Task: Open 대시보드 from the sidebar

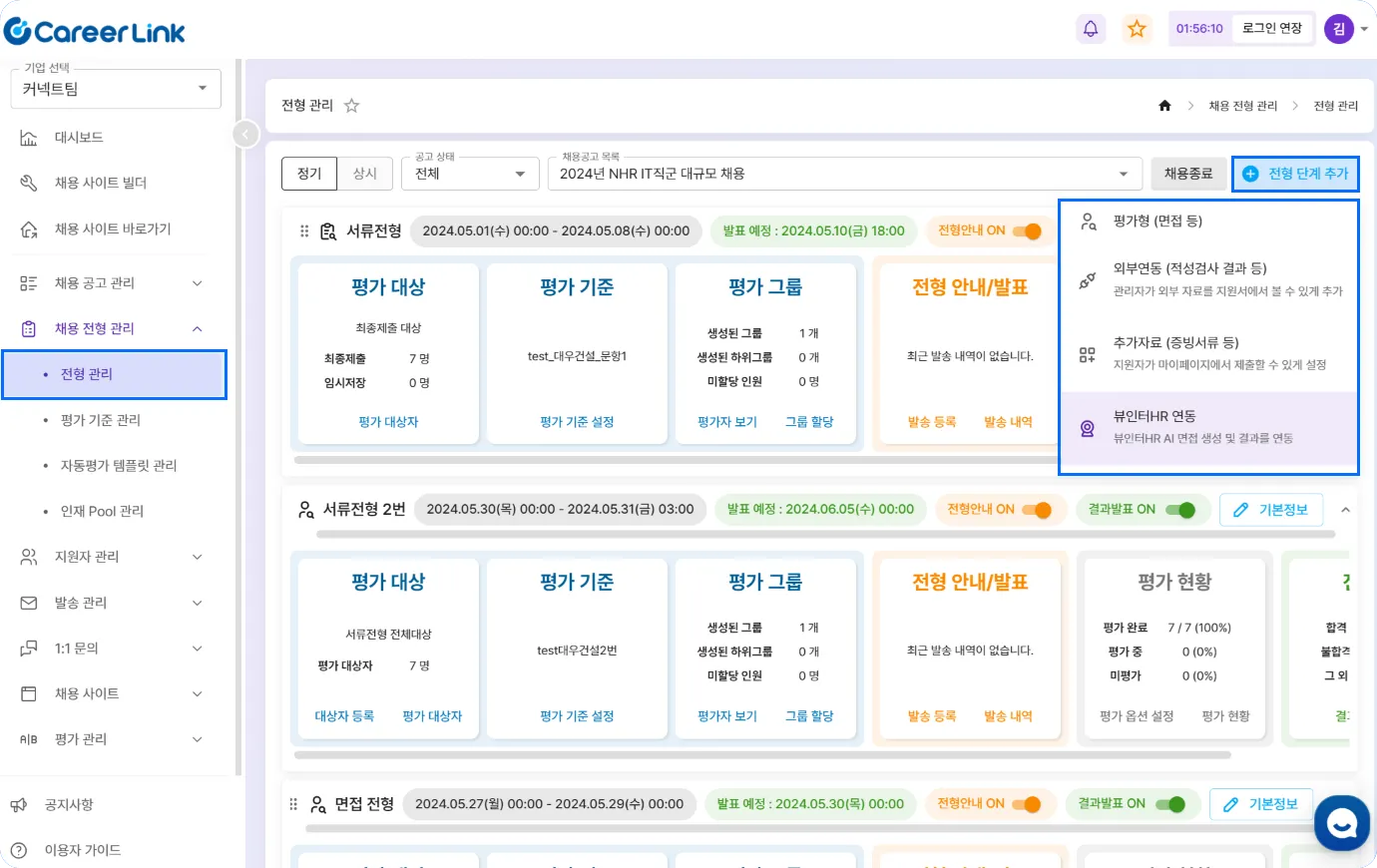Action: click(x=79, y=138)
